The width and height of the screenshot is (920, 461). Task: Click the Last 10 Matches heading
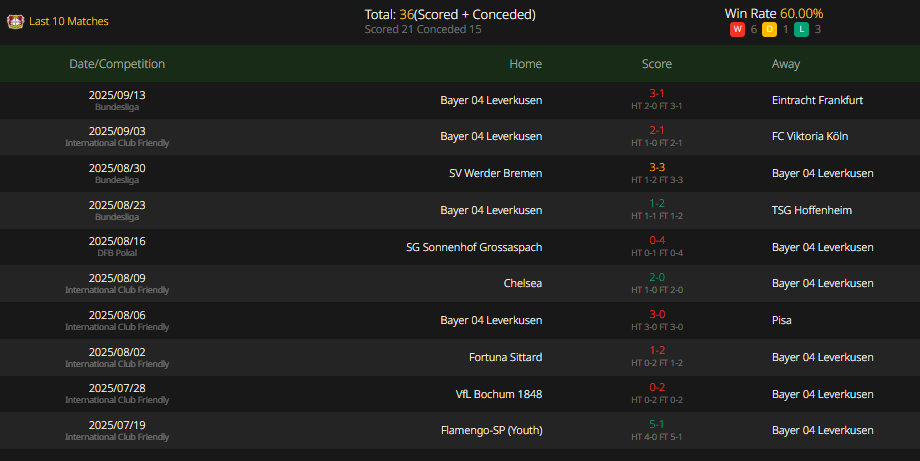[x=69, y=21]
